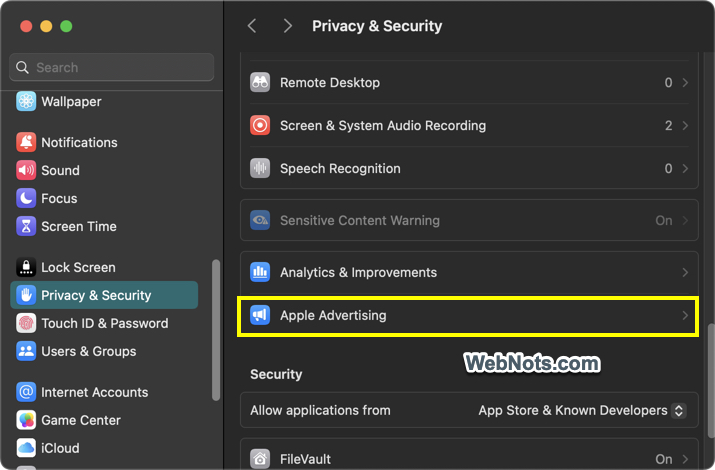Image resolution: width=715 pixels, height=470 pixels.
Task: Click the Apple Advertising megaphone icon
Action: coord(260,315)
